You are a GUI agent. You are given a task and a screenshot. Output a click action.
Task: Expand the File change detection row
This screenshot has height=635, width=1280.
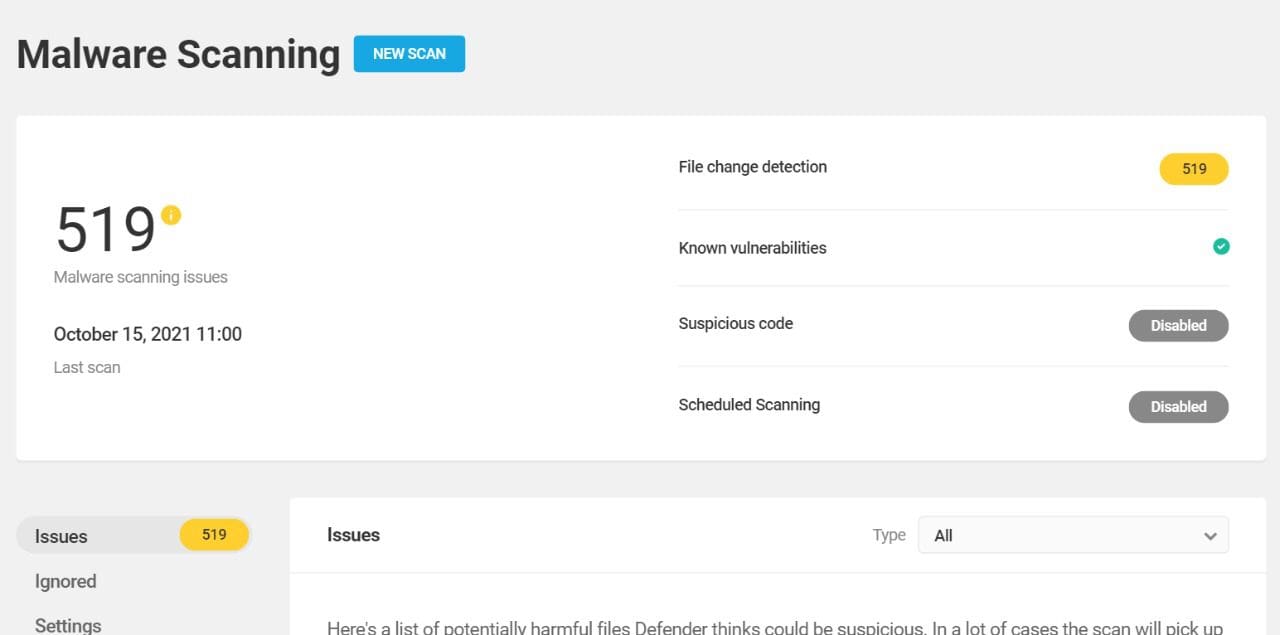(752, 167)
